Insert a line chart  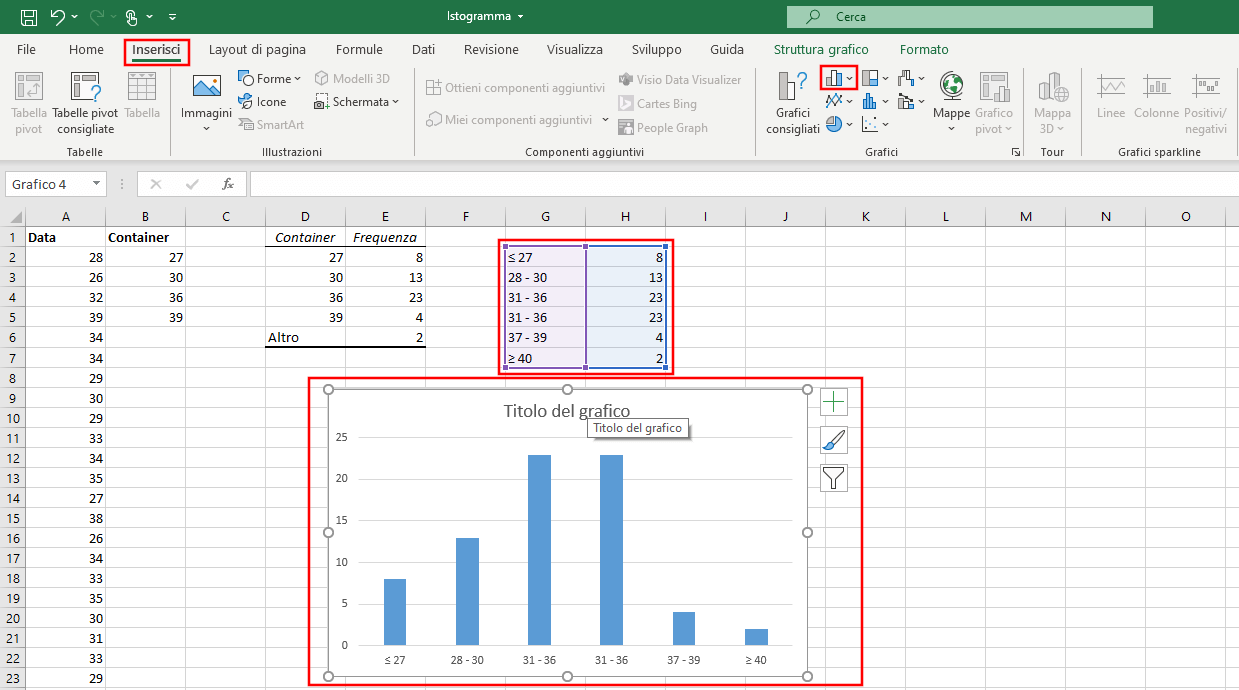click(x=835, y=100)
